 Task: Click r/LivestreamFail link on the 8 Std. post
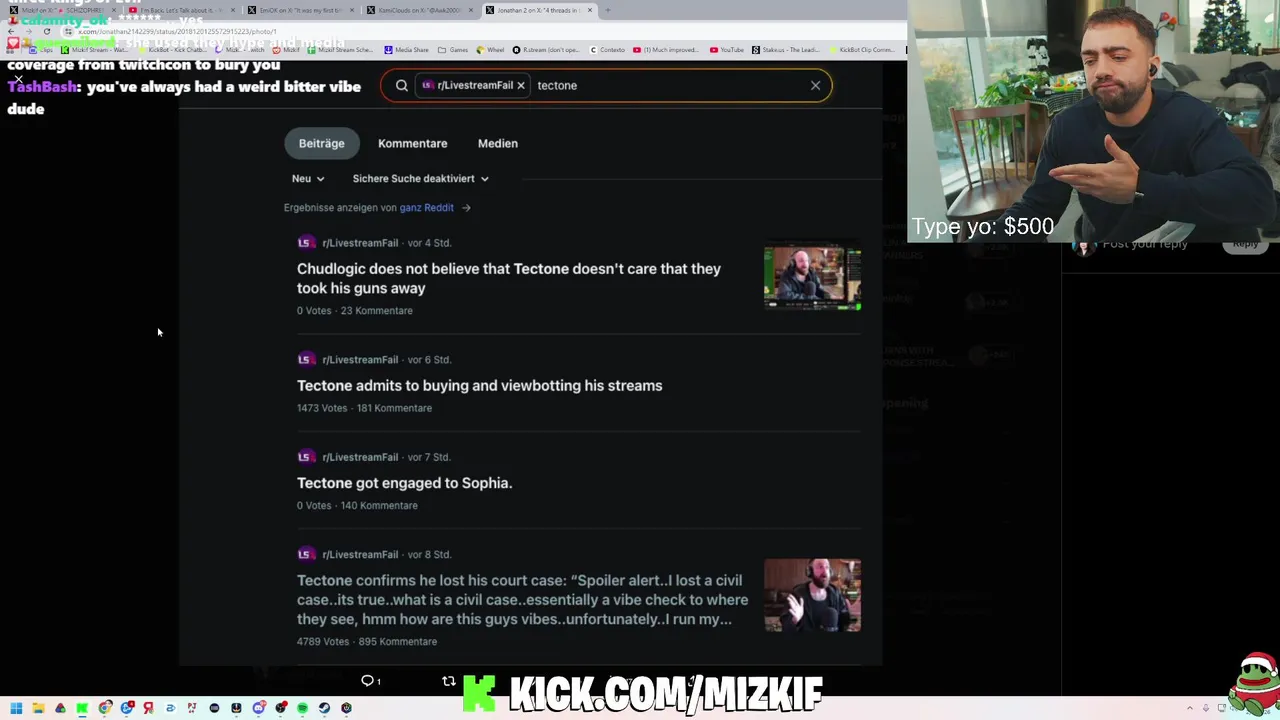[x=360, y=554]
